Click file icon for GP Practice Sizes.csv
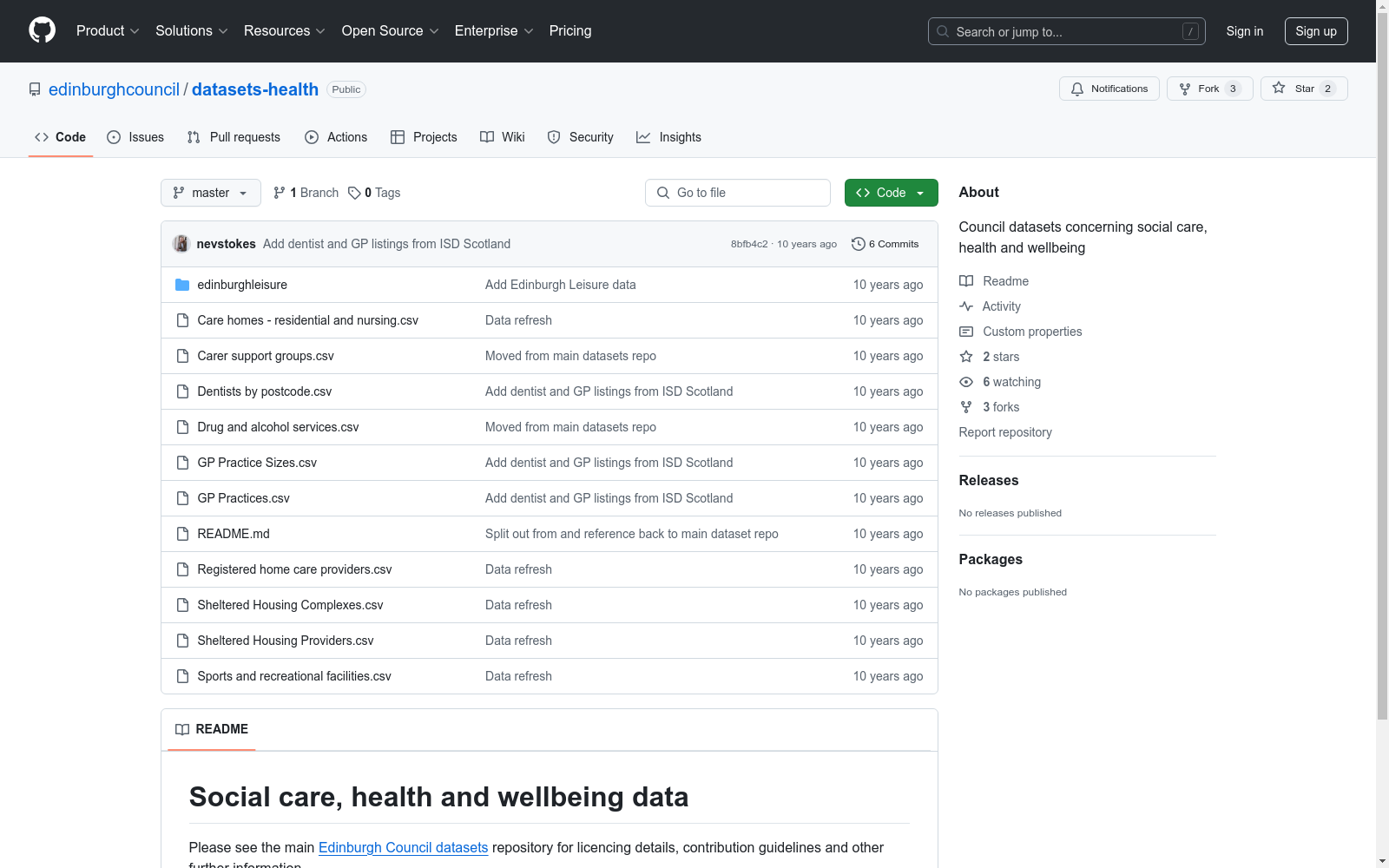The image size is (1389, 868). coord(182,463)
